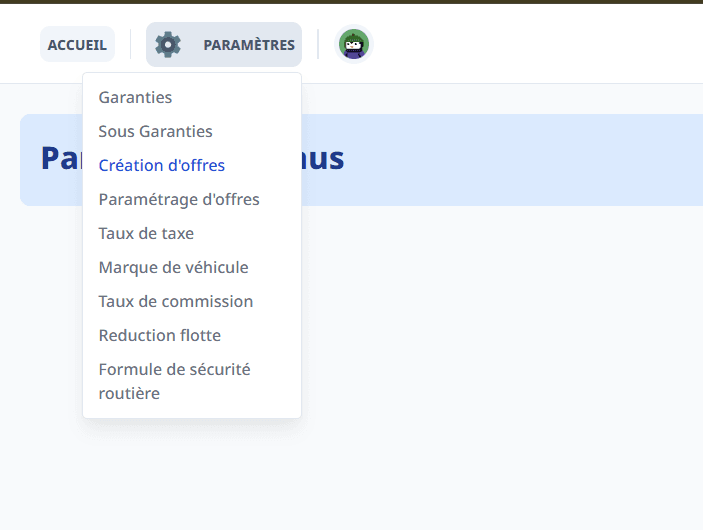This screenshot has height=530, width=703.
Task: Open the user avatar profile icon
Action: 353,44
